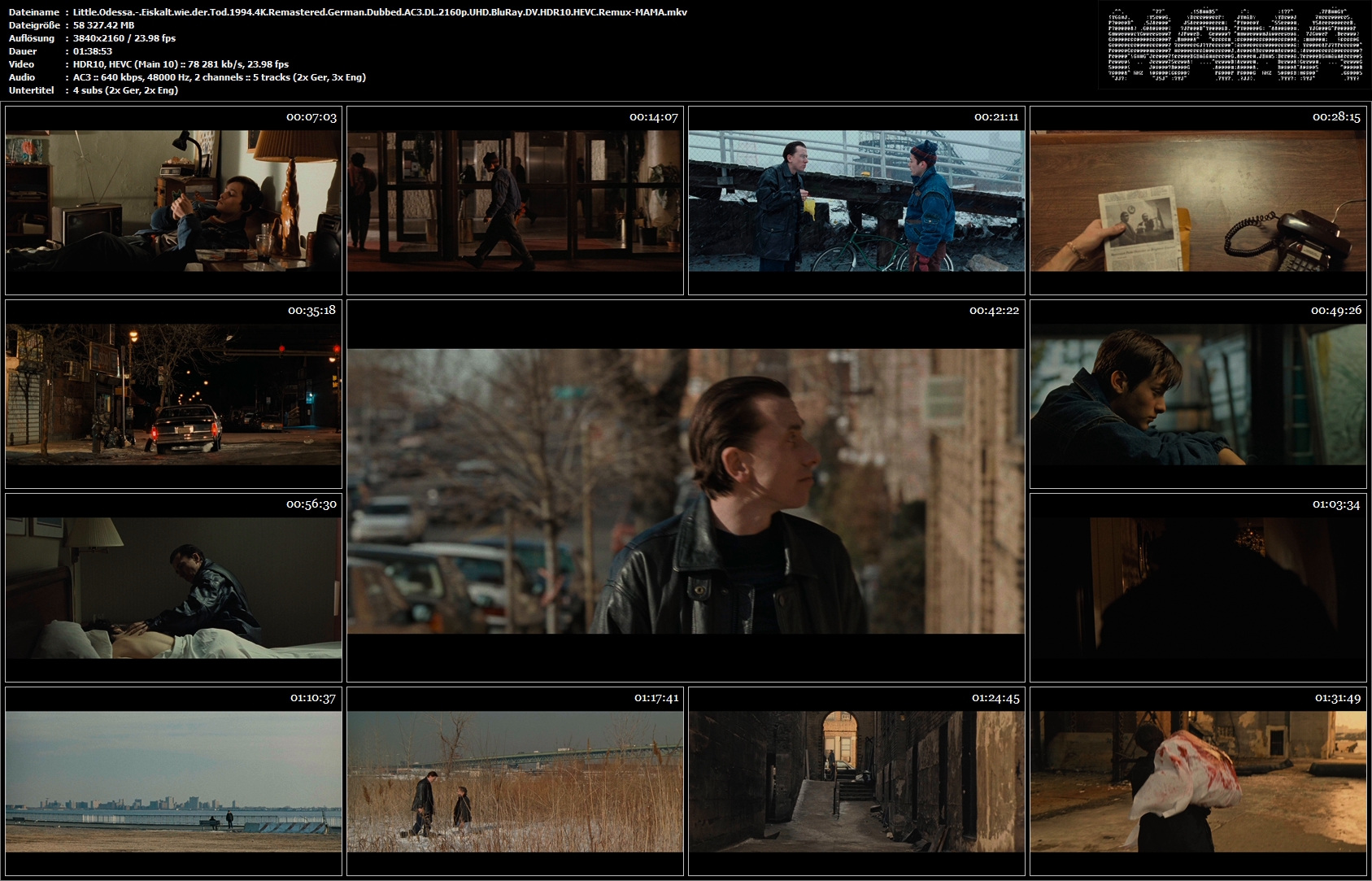This screenshot has height=881, width=1372.
Task: Click the timestamp text 01:10:37
Action: point(313,698)
